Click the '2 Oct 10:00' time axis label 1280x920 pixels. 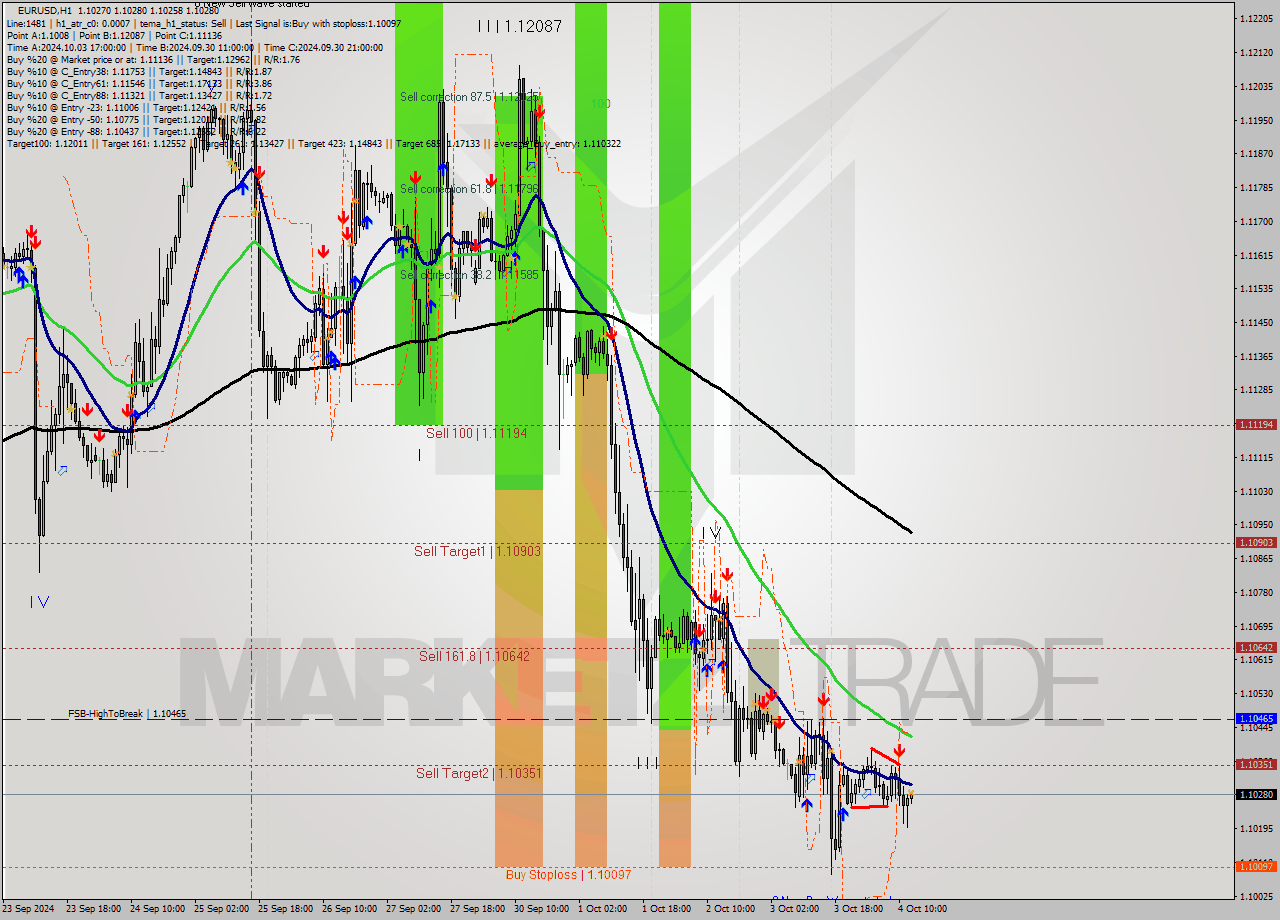(729, 909)
